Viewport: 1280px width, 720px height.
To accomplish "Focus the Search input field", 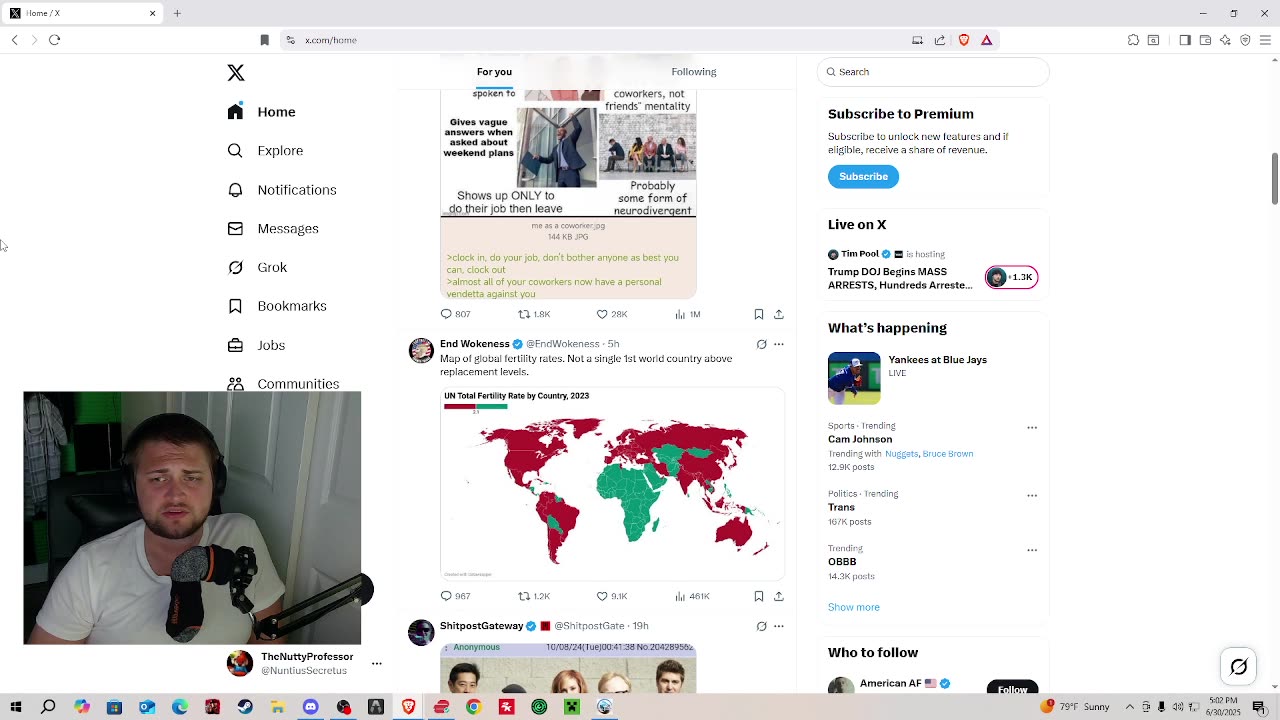I will click(x=934, y=72).
